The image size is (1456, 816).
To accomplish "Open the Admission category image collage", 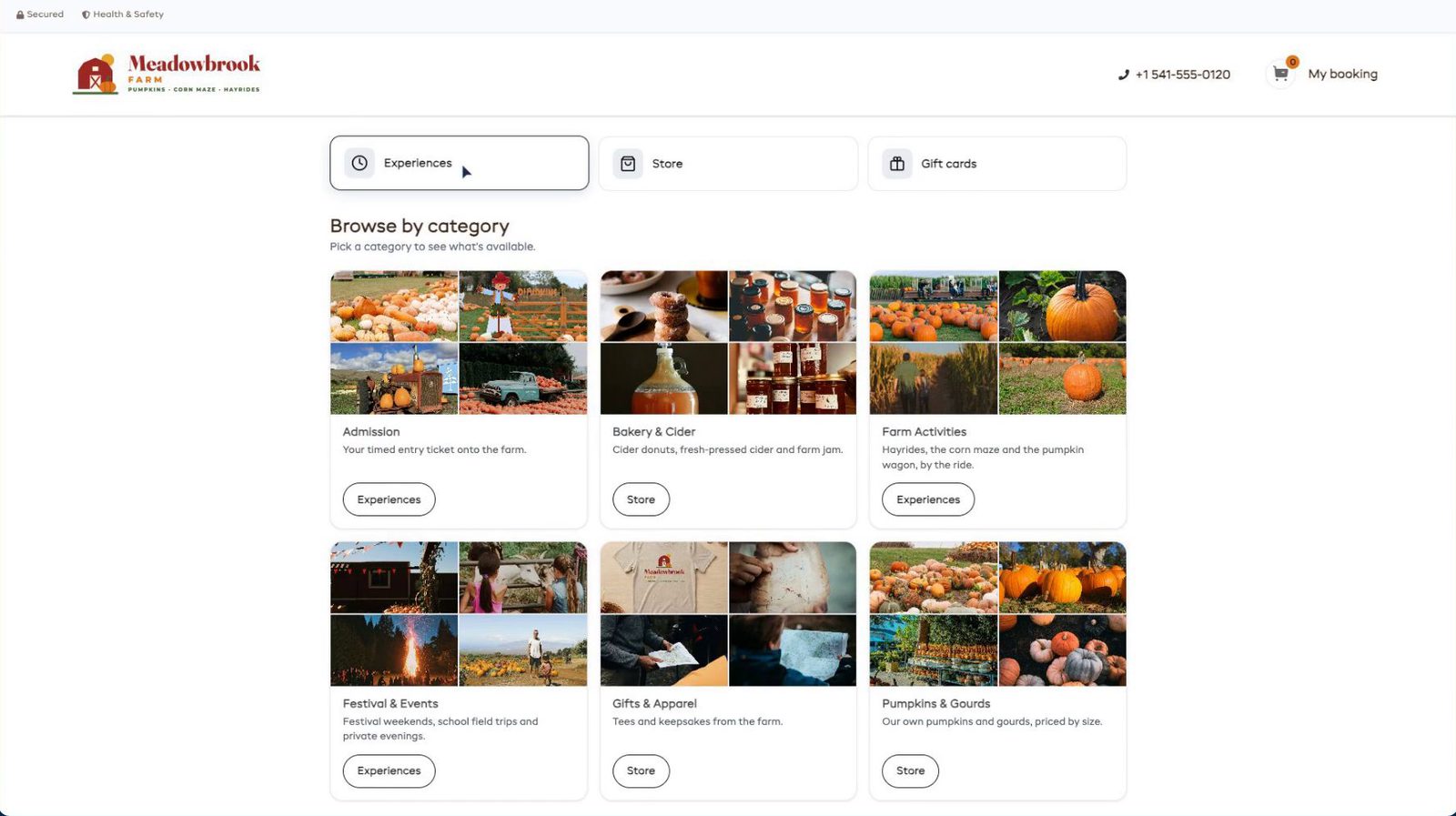I will [459, 342].
